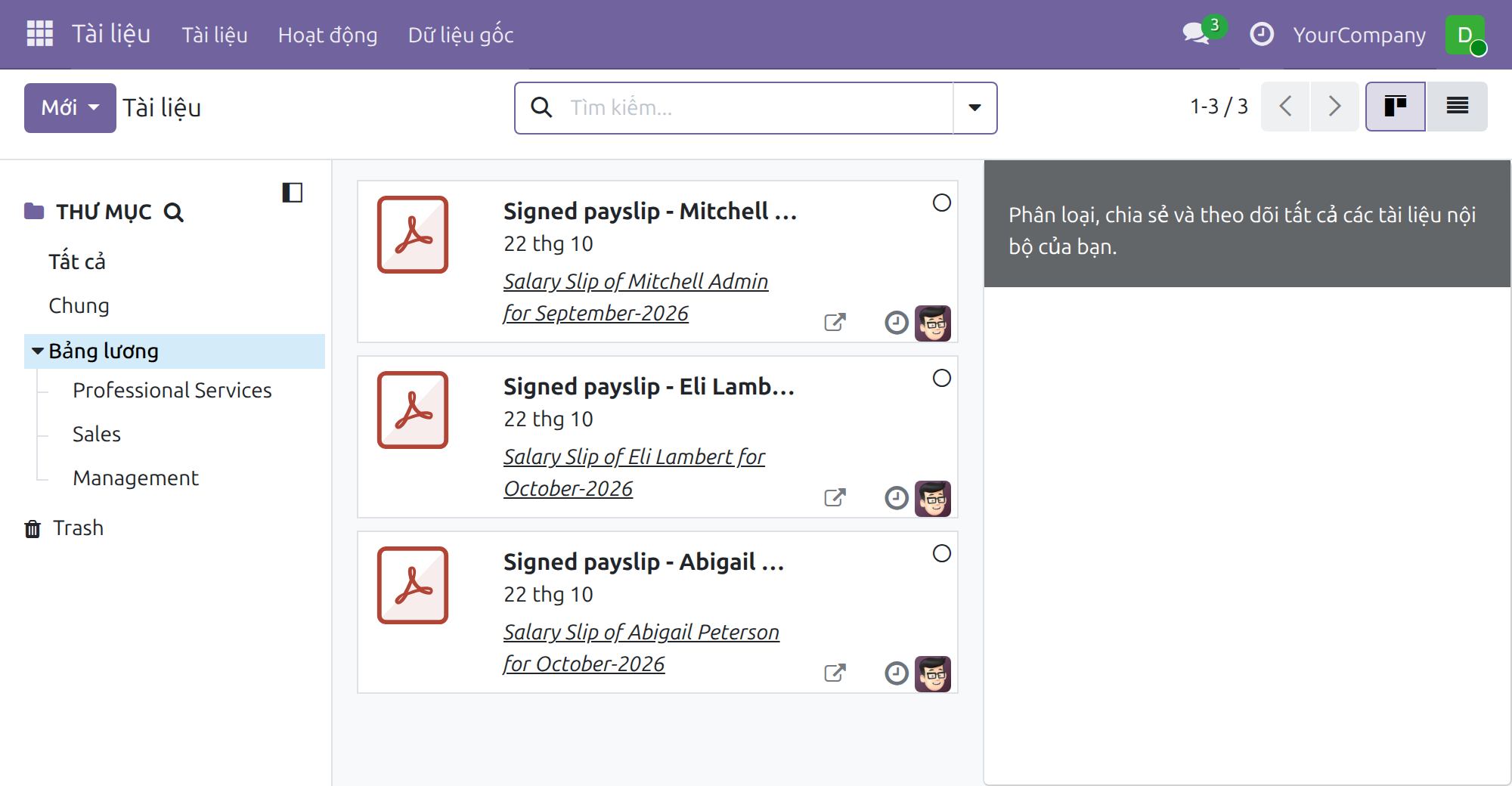Image resolution: width=1512 pixels, height=786 pixels.
Task: Collapse the folders sidebar panel icon
Action: pyautogui.click(x=293, y=193)
